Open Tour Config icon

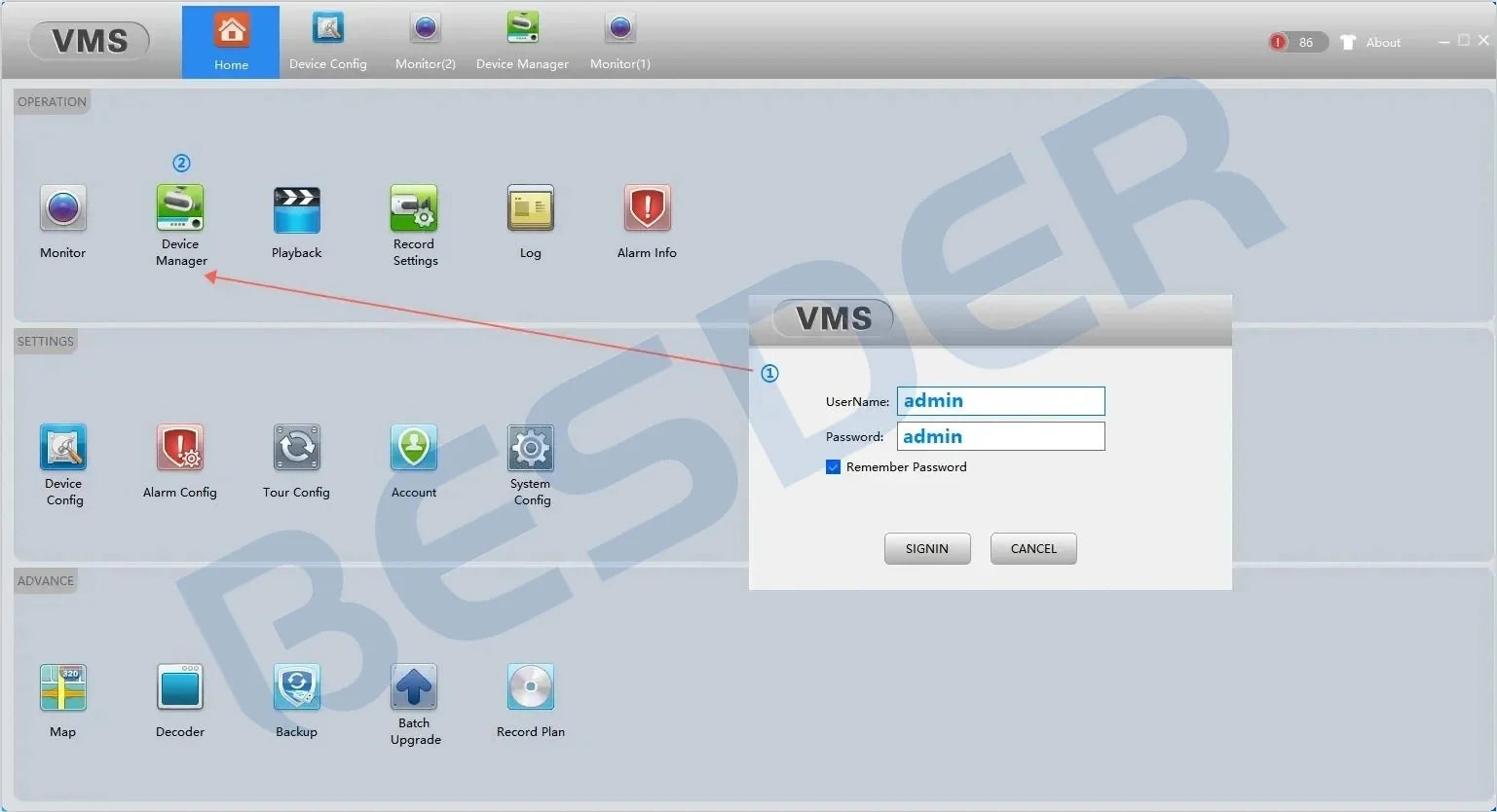coord(297,447)
